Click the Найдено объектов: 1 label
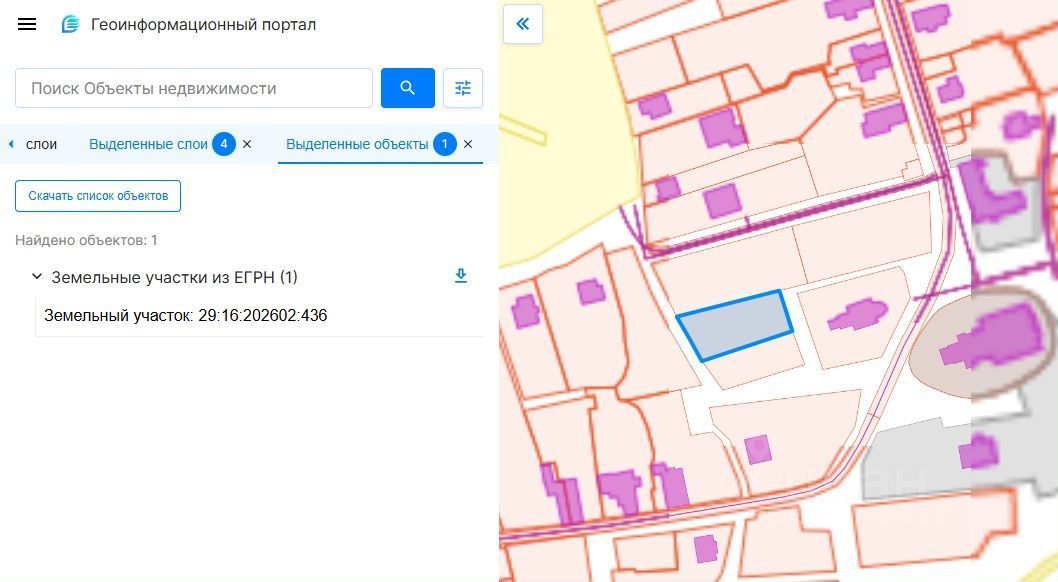Image resolution: width=1058 pixels, height=582 pixels. (x=86, y=240)
